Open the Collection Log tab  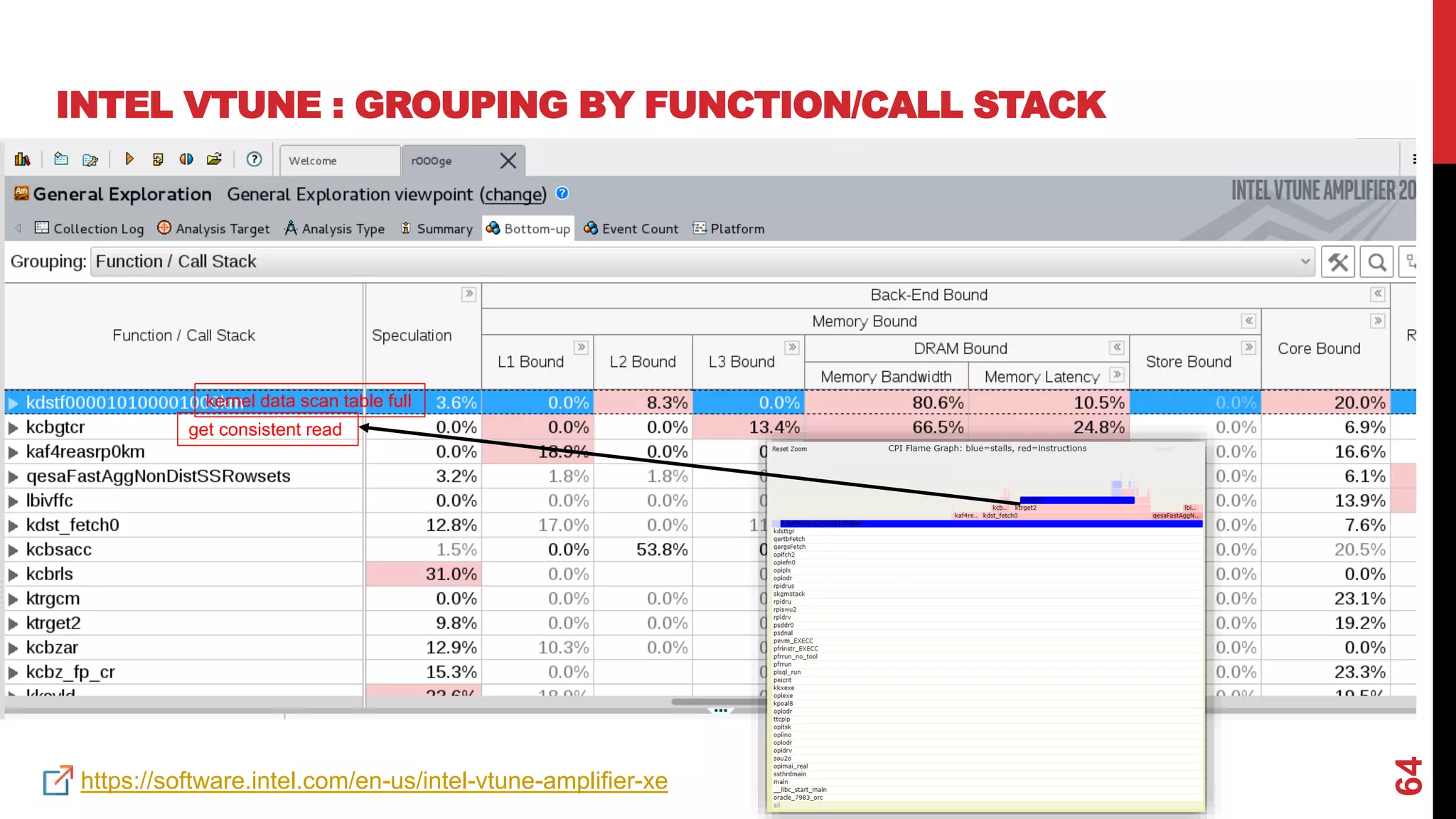click(x=90, y=228)
